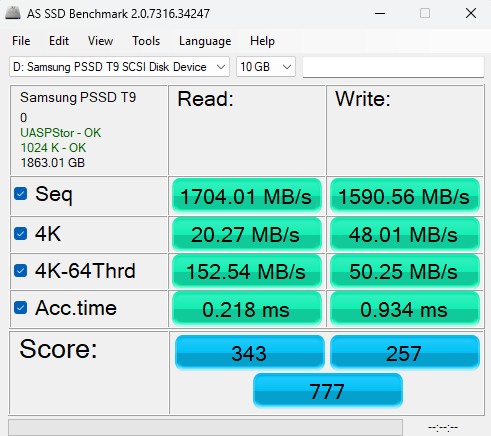Viewport: 491px width, 436px height.
Task: Open the Tools menu
Action: click(x=146, y=41)
